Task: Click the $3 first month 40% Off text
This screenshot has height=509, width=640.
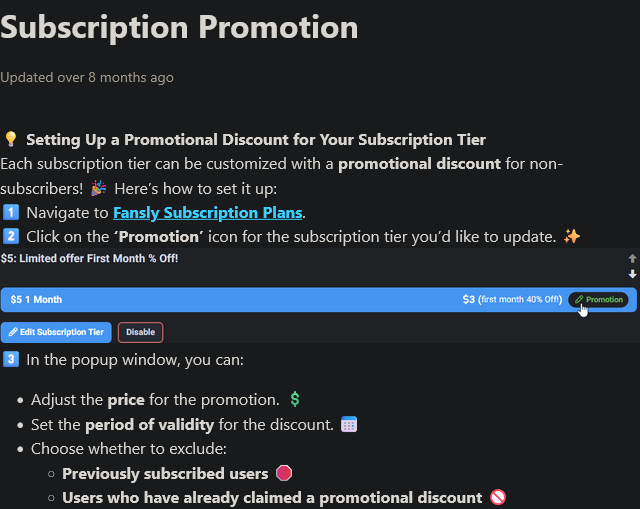Action: click(512, 299)
